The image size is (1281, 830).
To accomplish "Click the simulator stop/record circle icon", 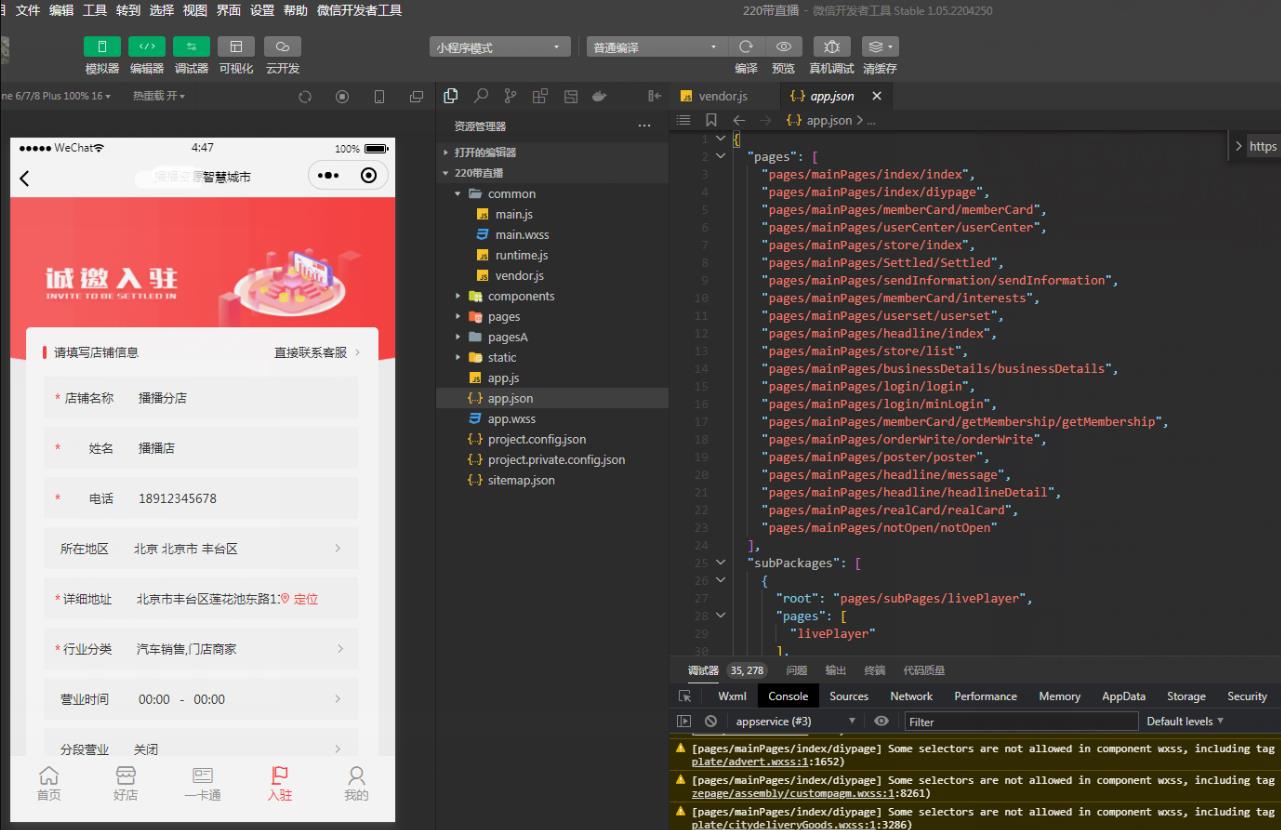I will click(342, 97).
